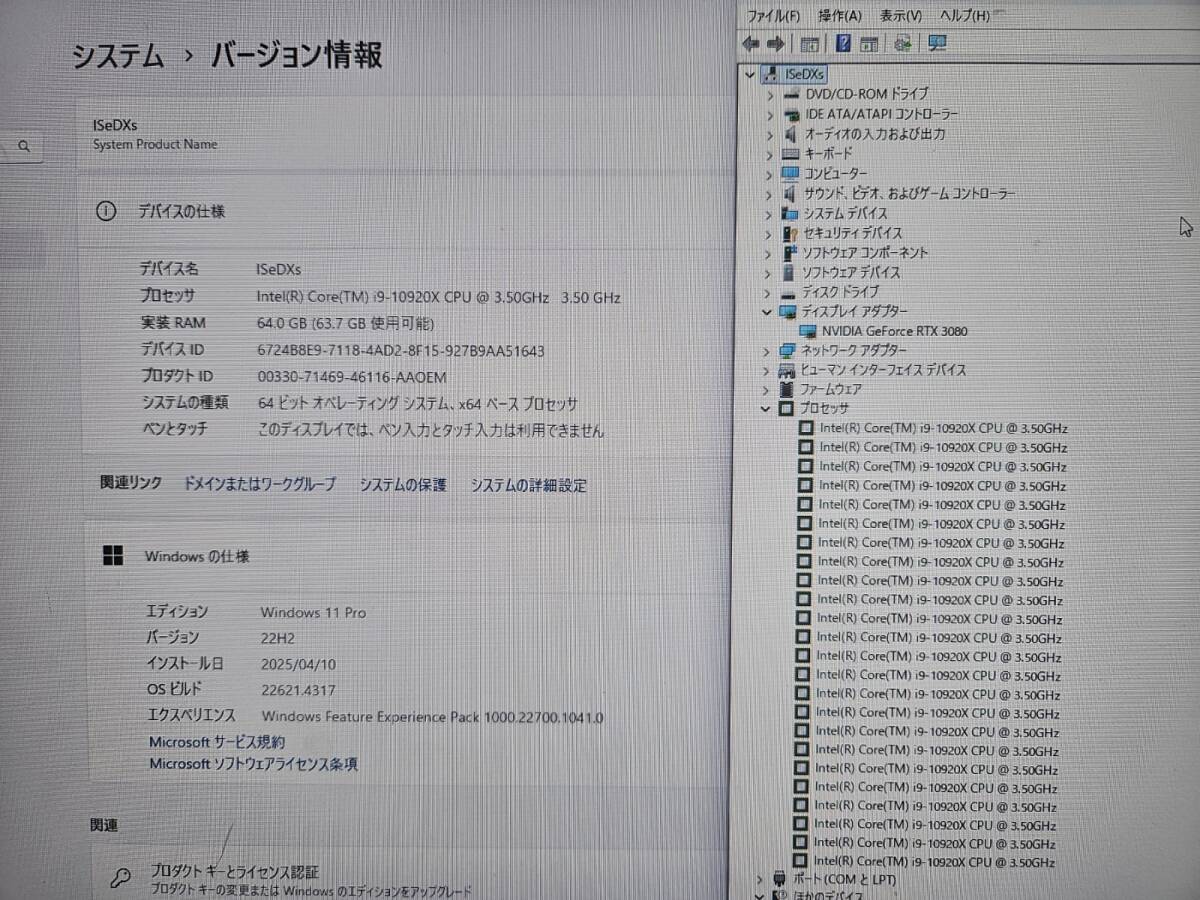Go back in Device Manager toolbar
Viewport: 1200px width, 900px height.
point(750,43)
